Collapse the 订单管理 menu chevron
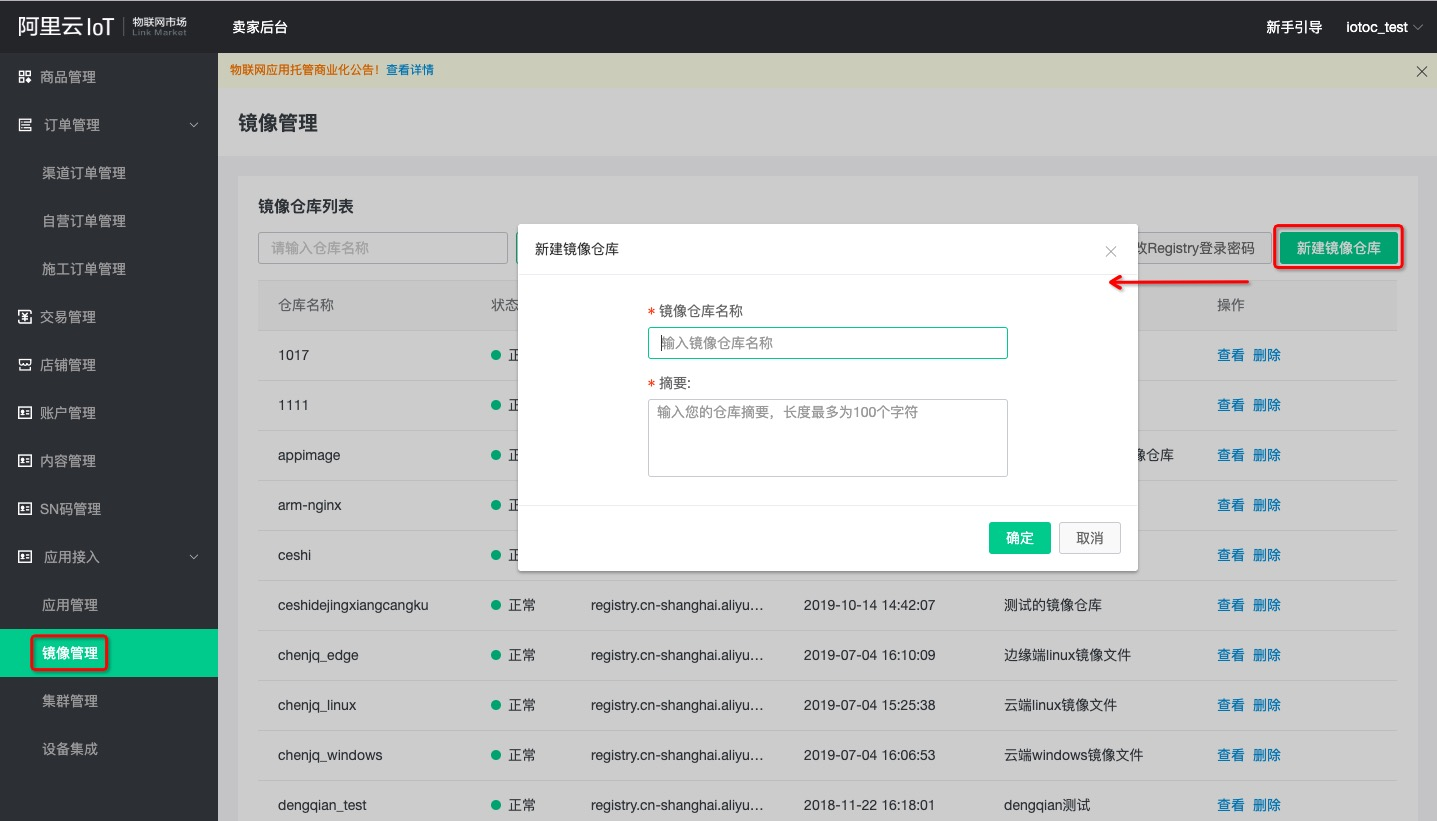Image resolution: width=1437 pixels, height=821 pixels. tap(194, 125)
